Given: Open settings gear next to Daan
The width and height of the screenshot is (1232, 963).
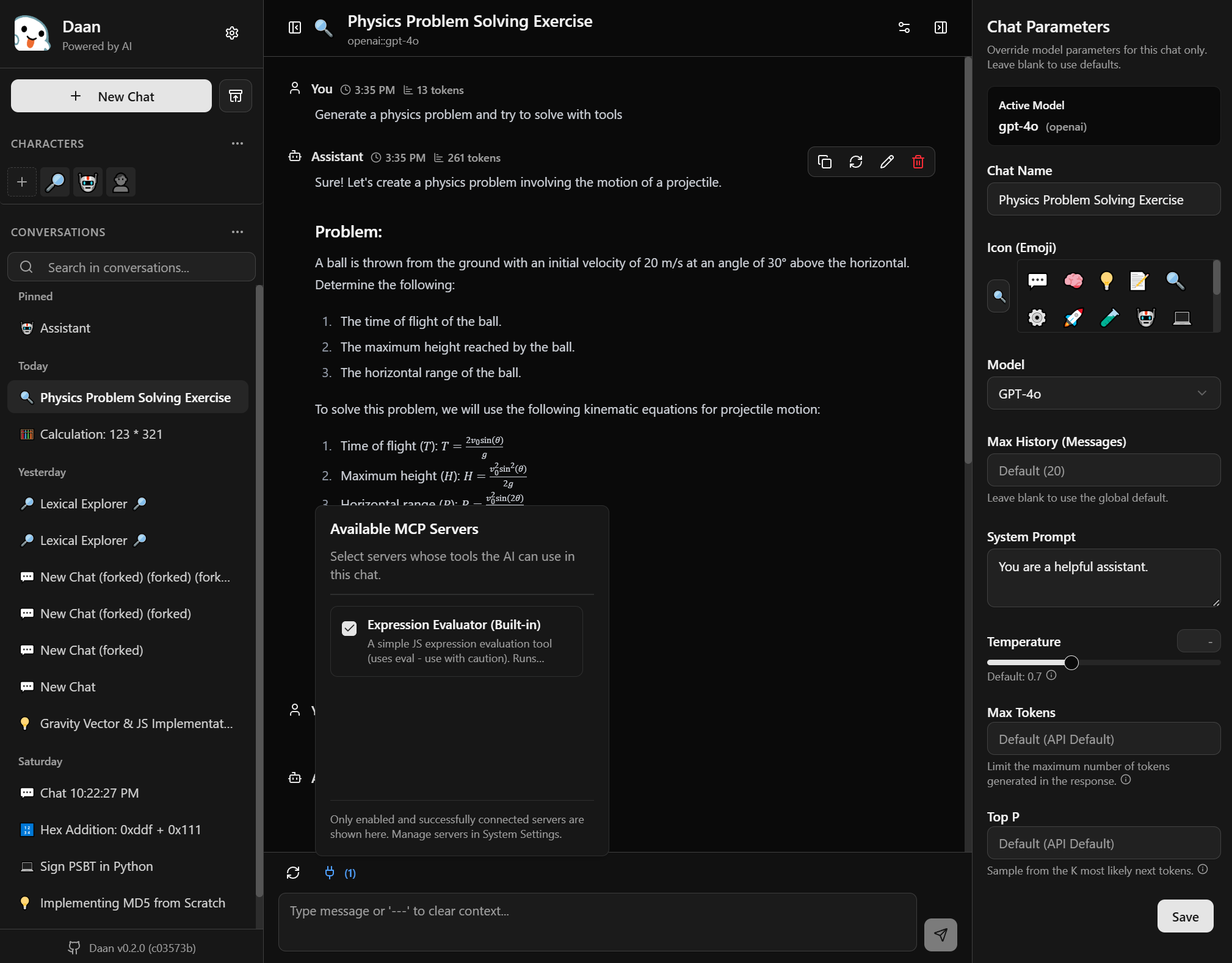Looking at the screenshot, I should click(x=232, y=33).
